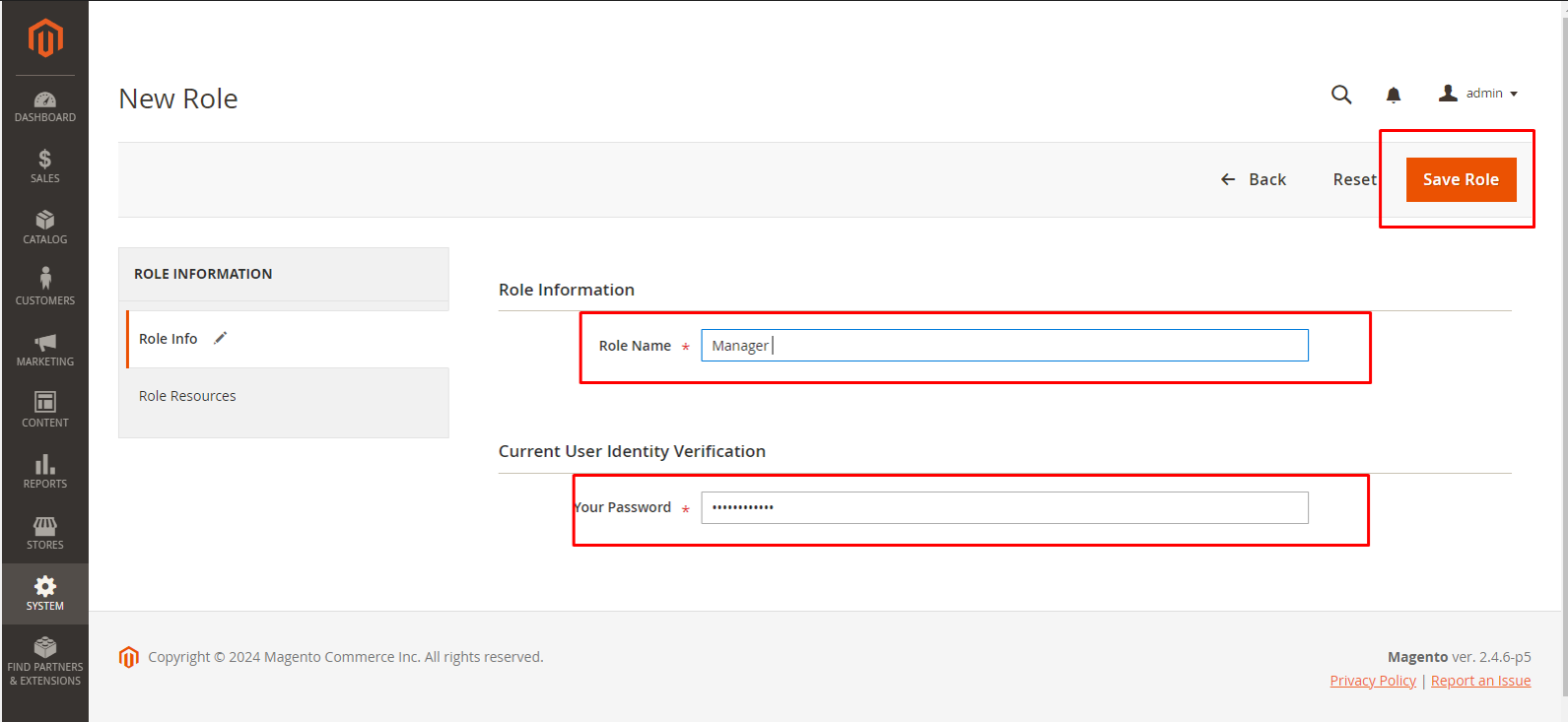The height and width of the screenshot is (722, 1568).
Task: Open the Content menu
Action: [45, 410]
